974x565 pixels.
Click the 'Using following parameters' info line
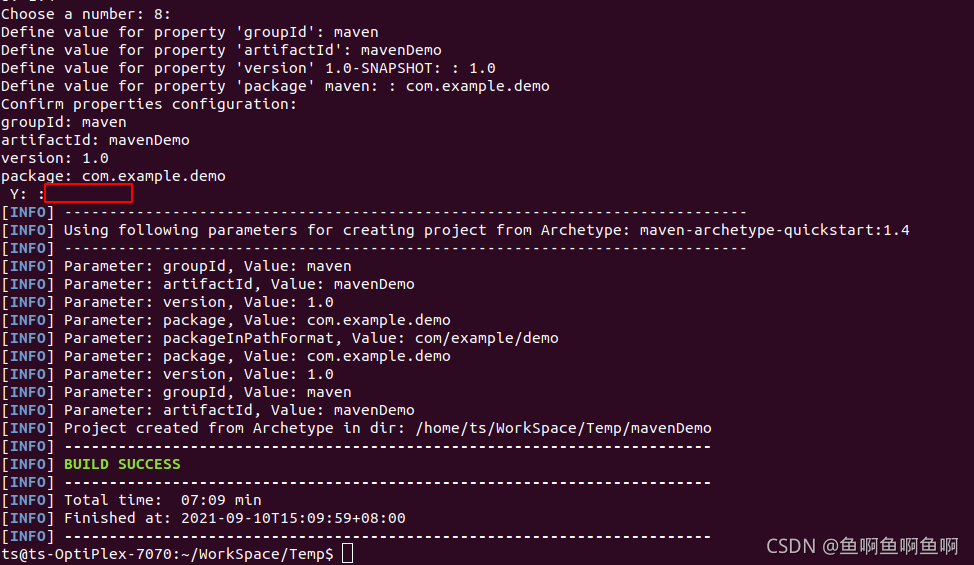coord(486,230)
